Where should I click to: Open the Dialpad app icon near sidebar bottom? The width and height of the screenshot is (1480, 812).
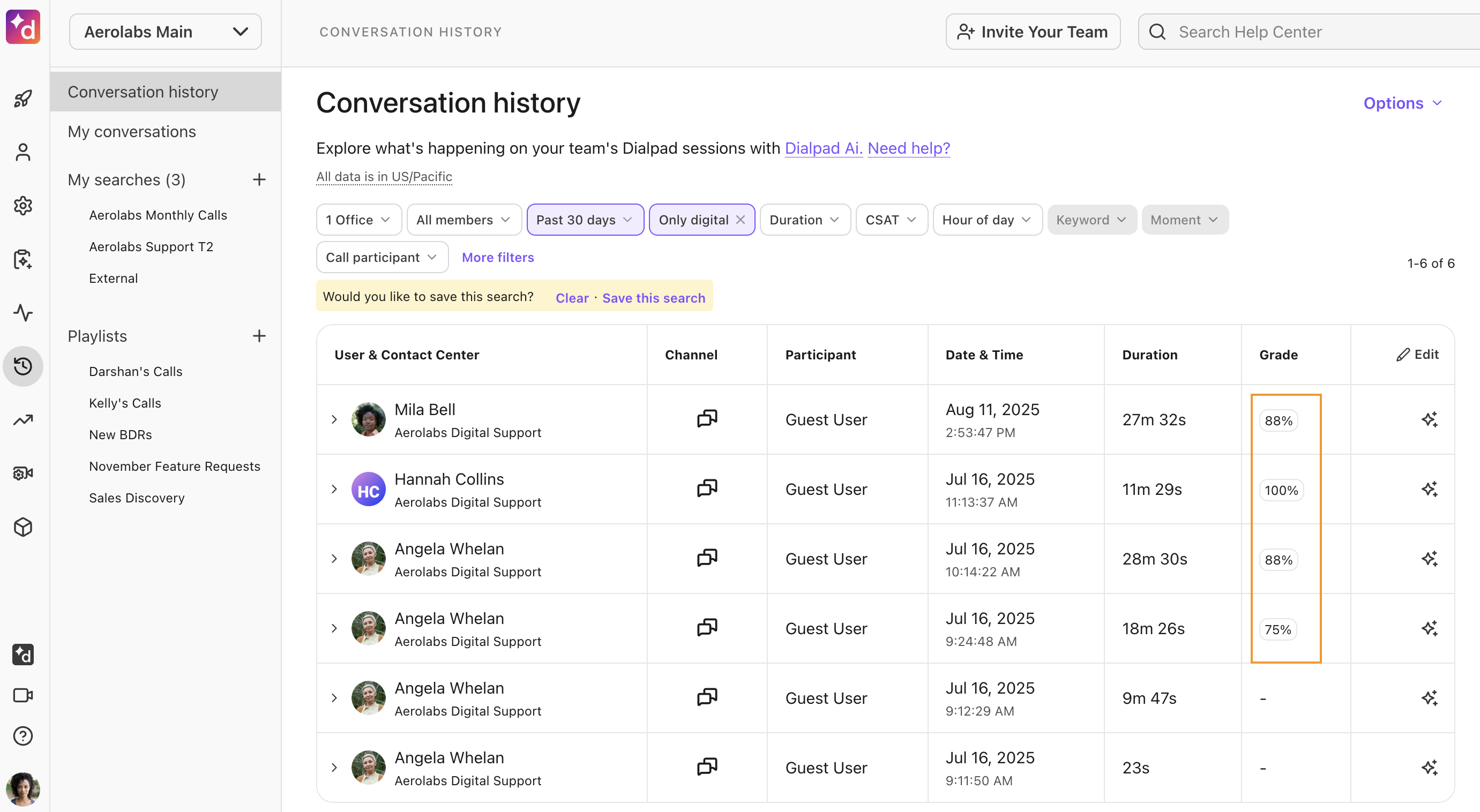pos(23,654)
